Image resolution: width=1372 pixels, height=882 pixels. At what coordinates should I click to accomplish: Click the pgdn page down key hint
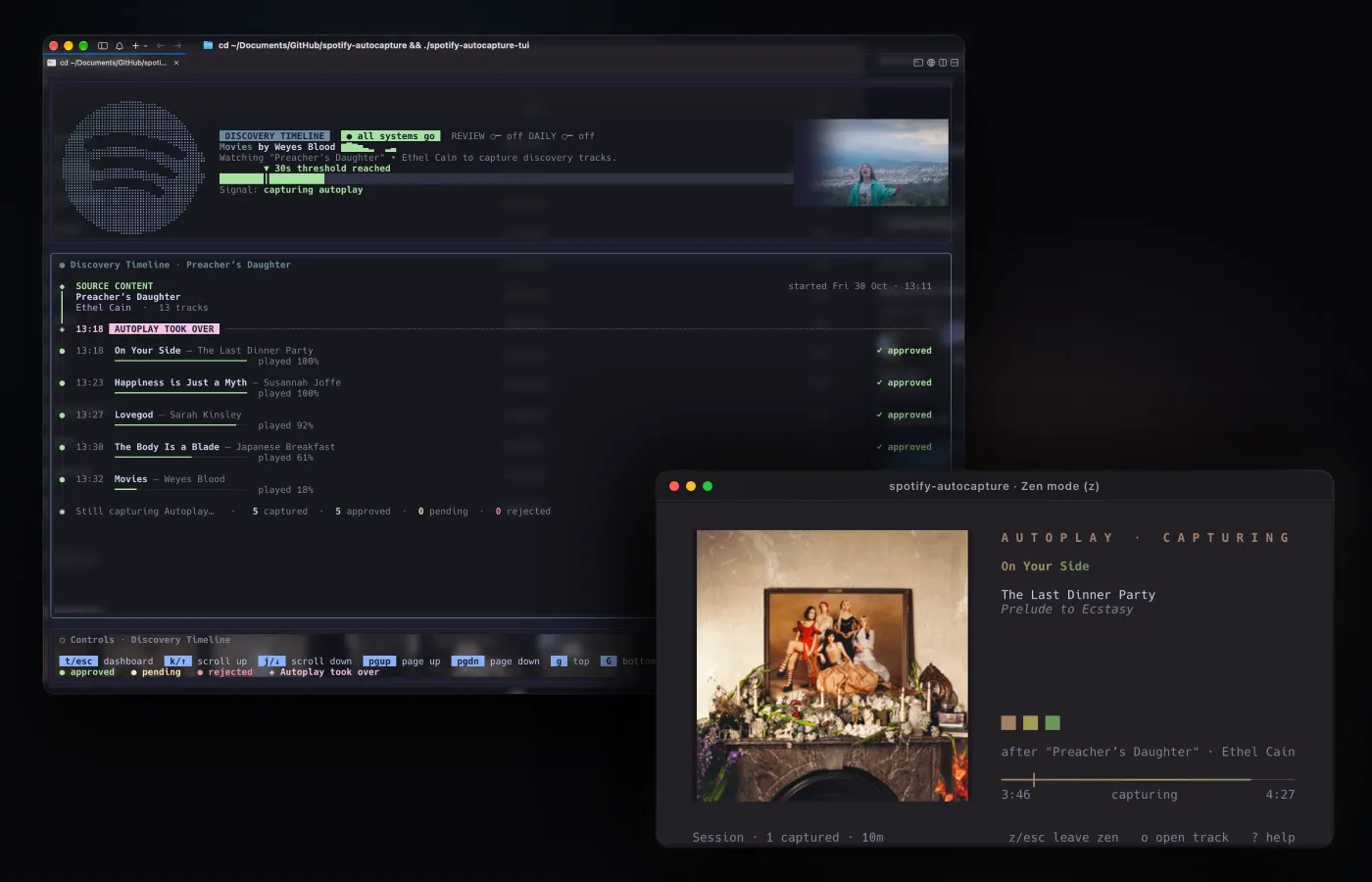click(x=496, y=661)
